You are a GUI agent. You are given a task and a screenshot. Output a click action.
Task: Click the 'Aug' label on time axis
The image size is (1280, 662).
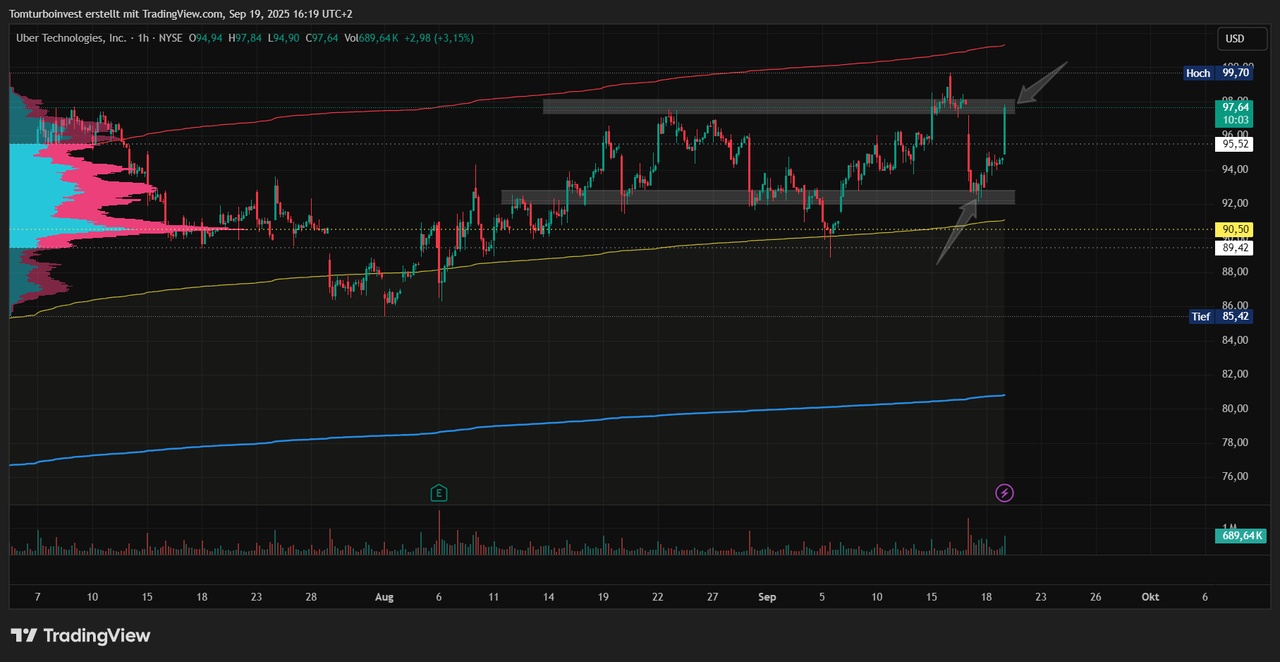tap(385, 597)
